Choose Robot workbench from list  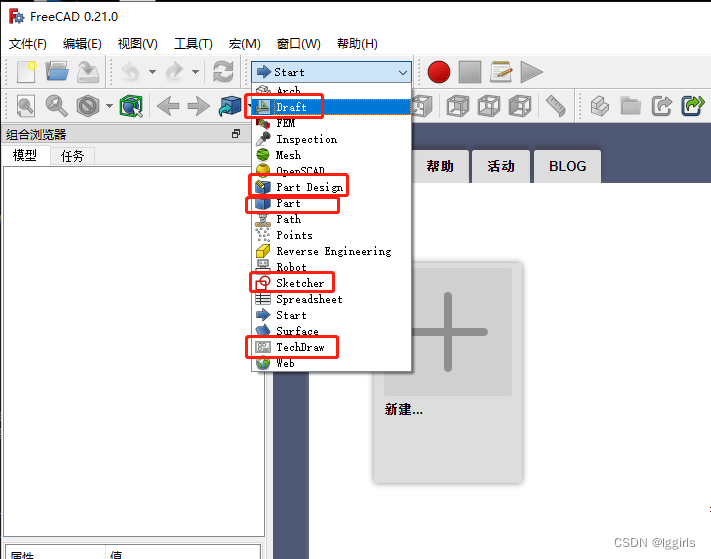pos(331,267)
